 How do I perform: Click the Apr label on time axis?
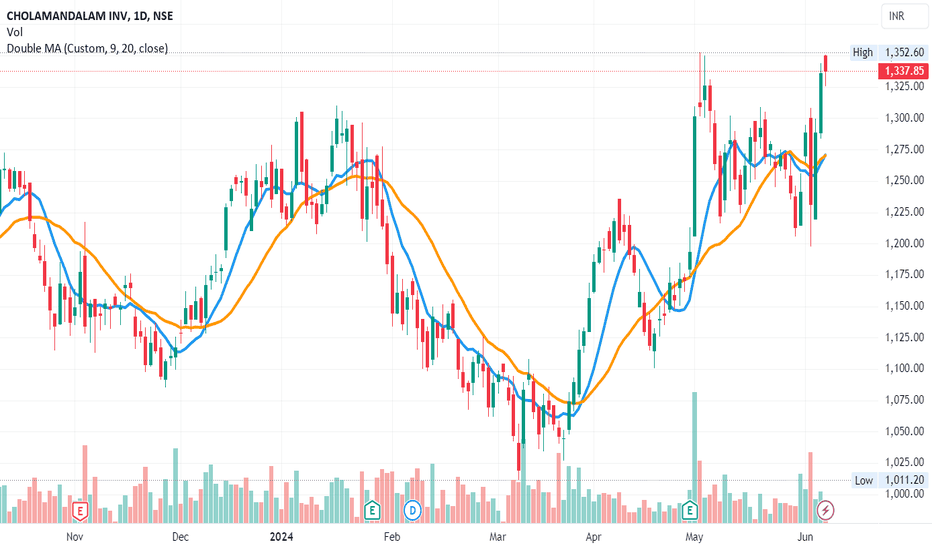pos(593,537)
